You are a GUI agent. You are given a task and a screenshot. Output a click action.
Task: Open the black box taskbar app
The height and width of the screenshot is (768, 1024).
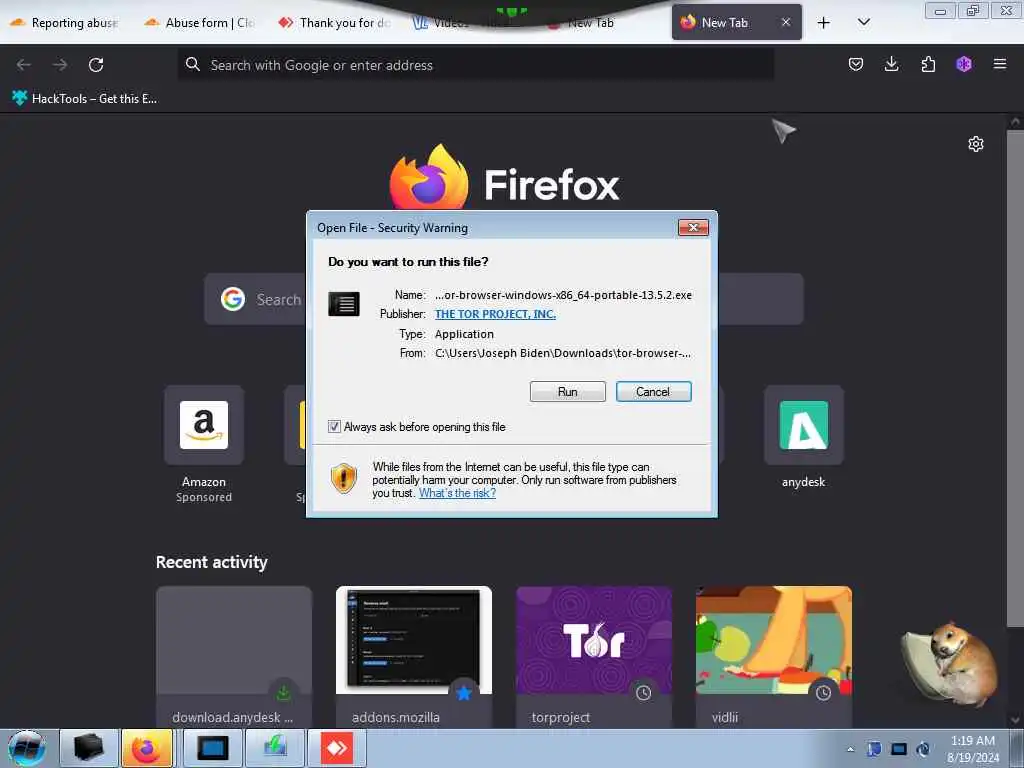[89, 748]
